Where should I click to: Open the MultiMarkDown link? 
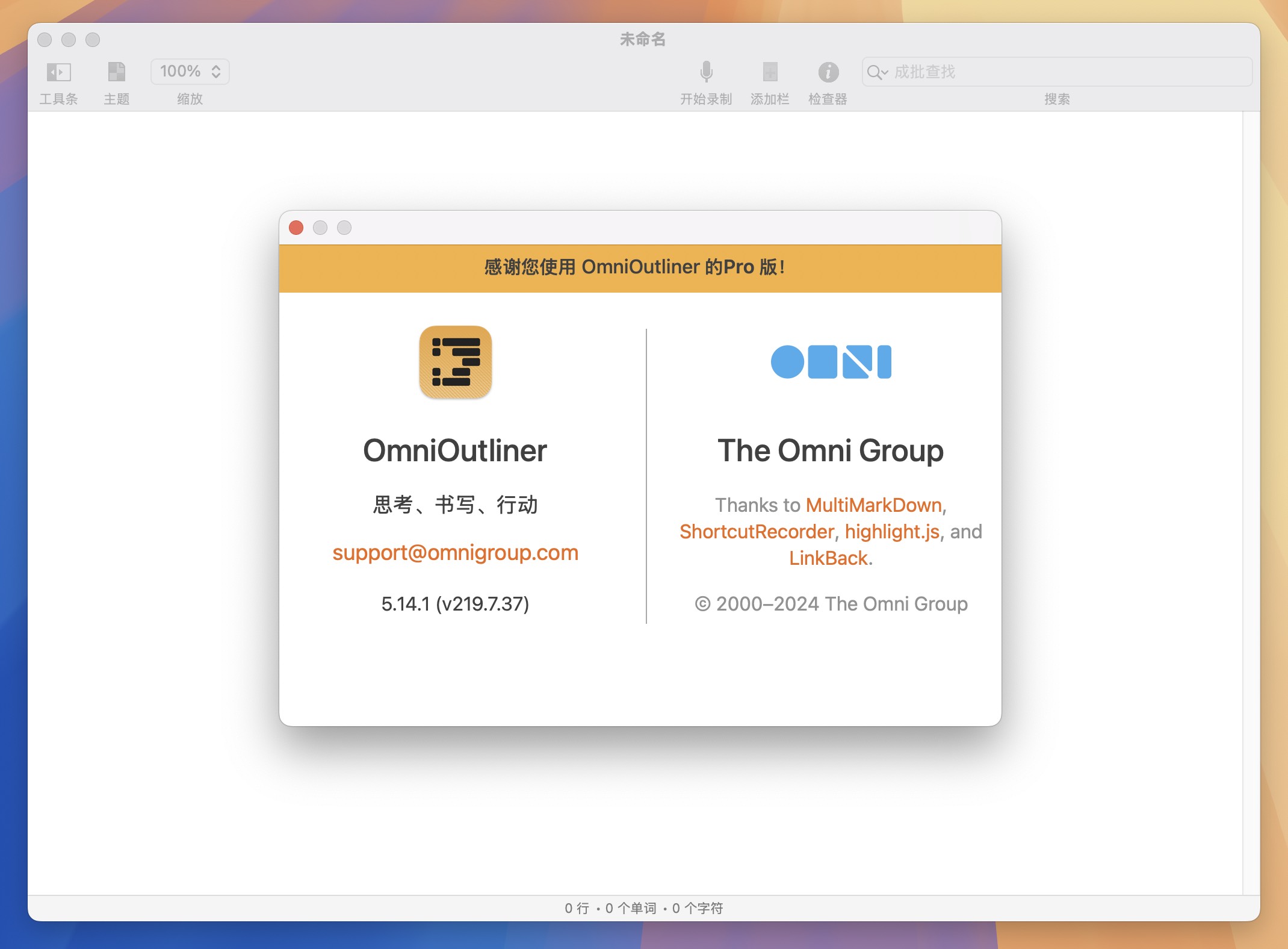(873, 505)
